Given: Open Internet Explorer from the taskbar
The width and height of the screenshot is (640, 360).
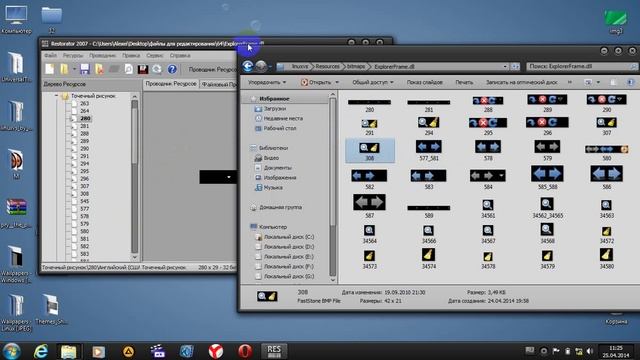Looking at the screenshot, I should [41, 351].
